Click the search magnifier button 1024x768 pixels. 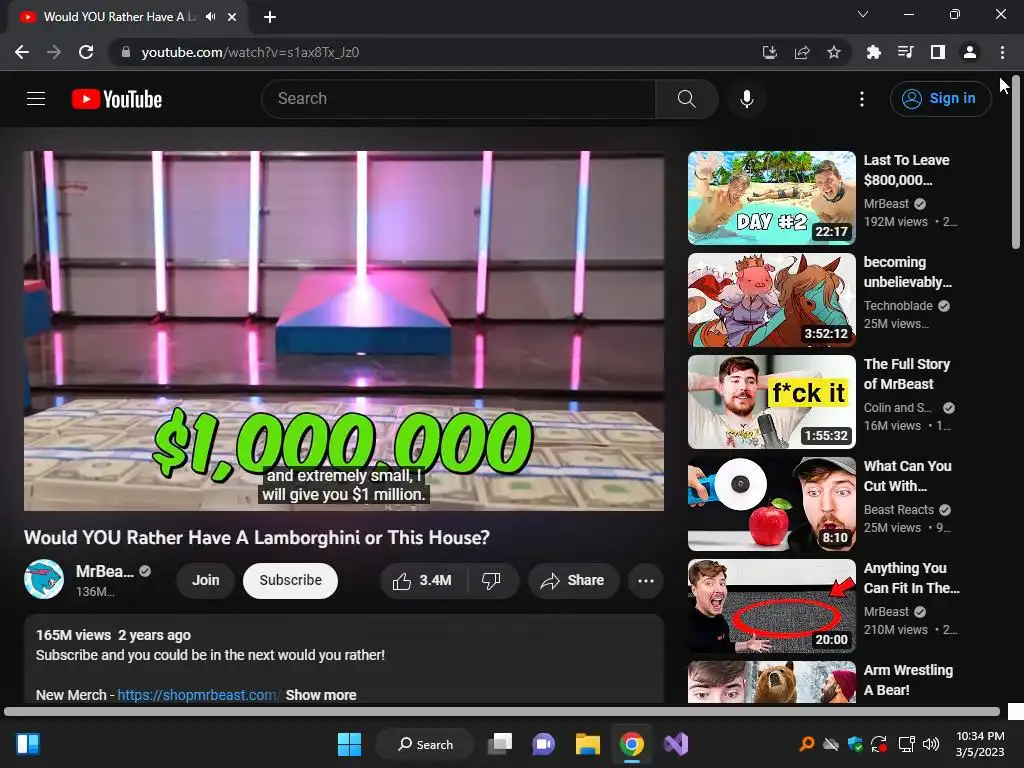[x=686, y=99]
